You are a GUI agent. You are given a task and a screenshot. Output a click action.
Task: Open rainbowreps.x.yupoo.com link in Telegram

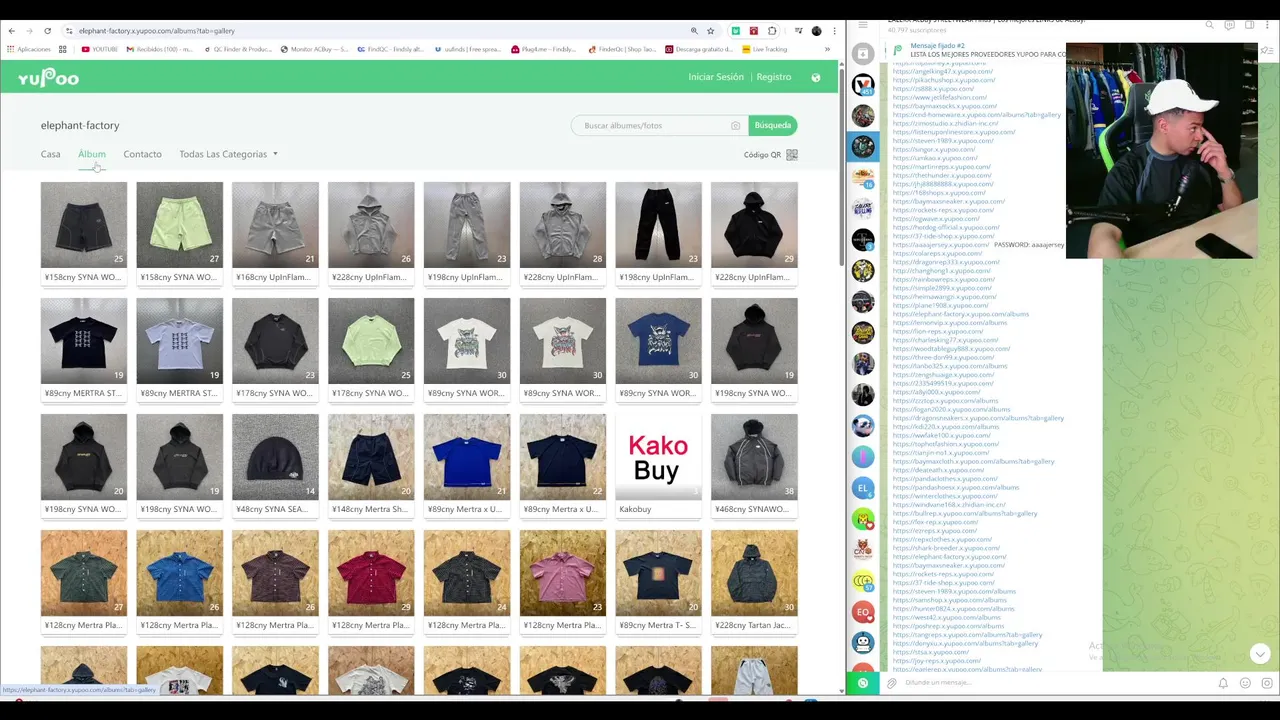pyautogui.click(x=944, y=279)
